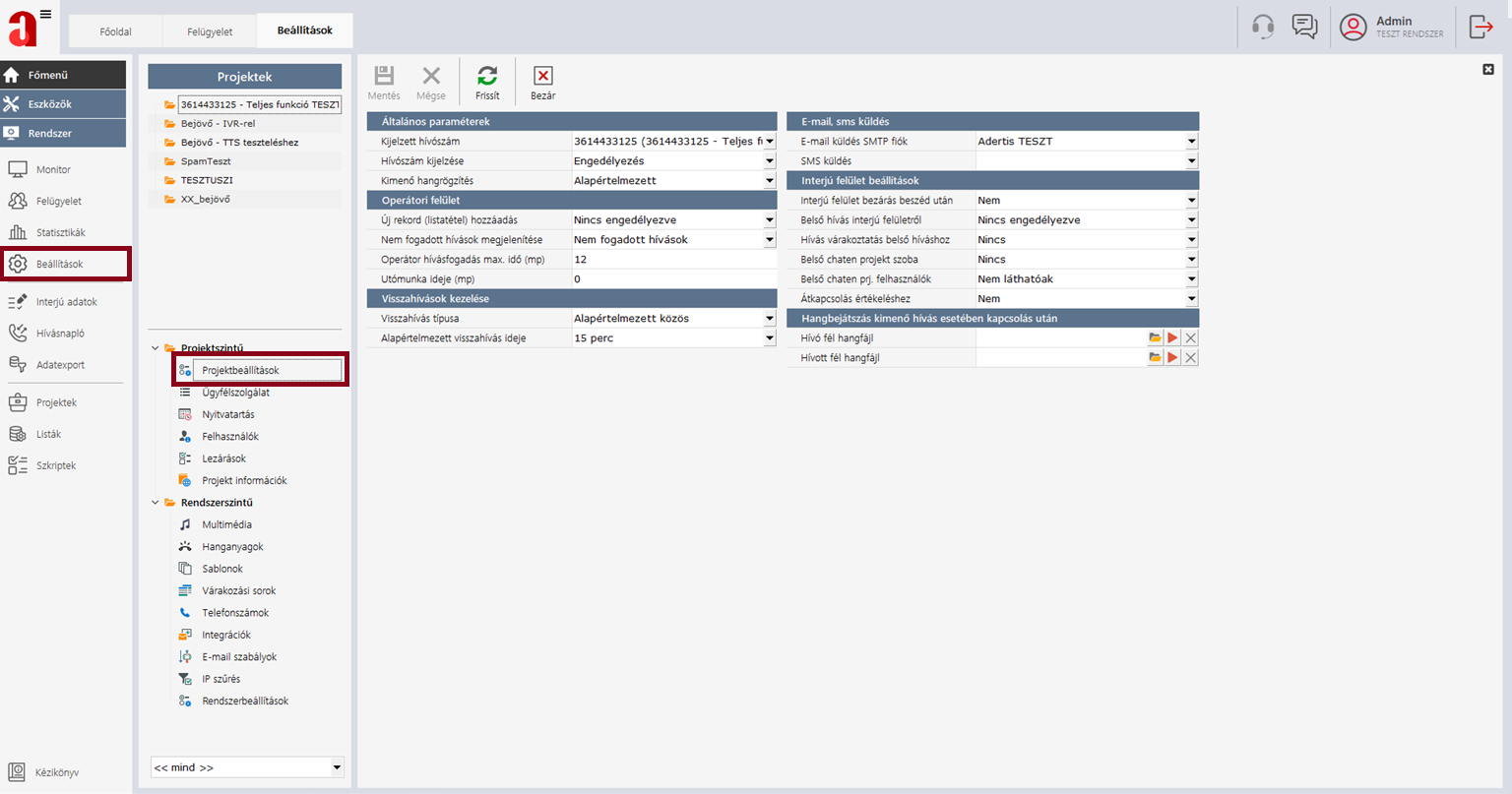Browse folder for Hívott fél hangfájl
1512x794 pixels.
(x=1155, y=358)
